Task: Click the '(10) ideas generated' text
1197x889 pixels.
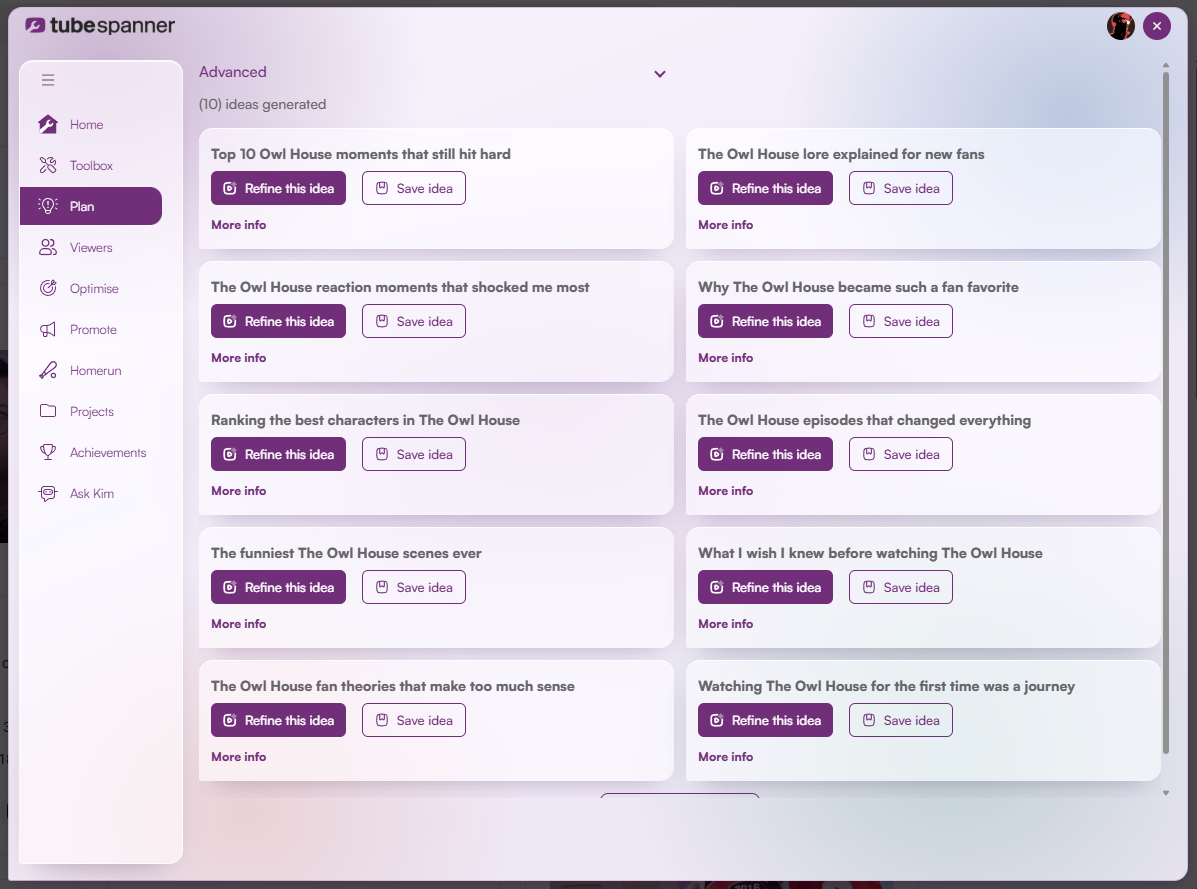Action: tap(262, 105)
